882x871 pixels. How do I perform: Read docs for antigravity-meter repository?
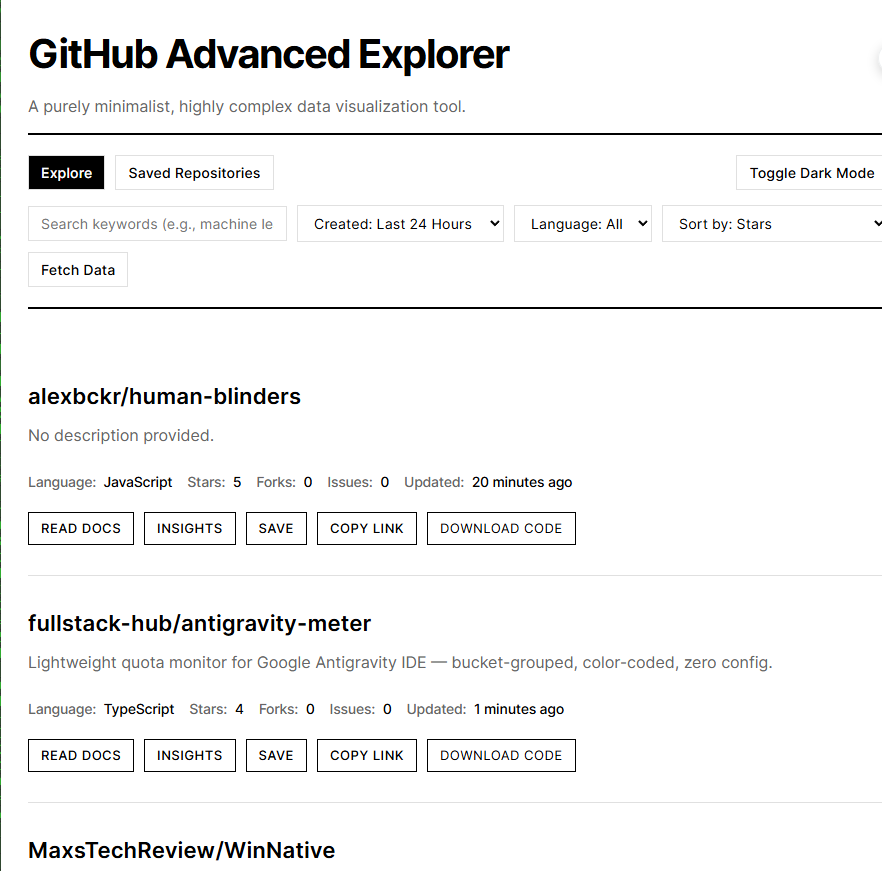coord(80,755)
